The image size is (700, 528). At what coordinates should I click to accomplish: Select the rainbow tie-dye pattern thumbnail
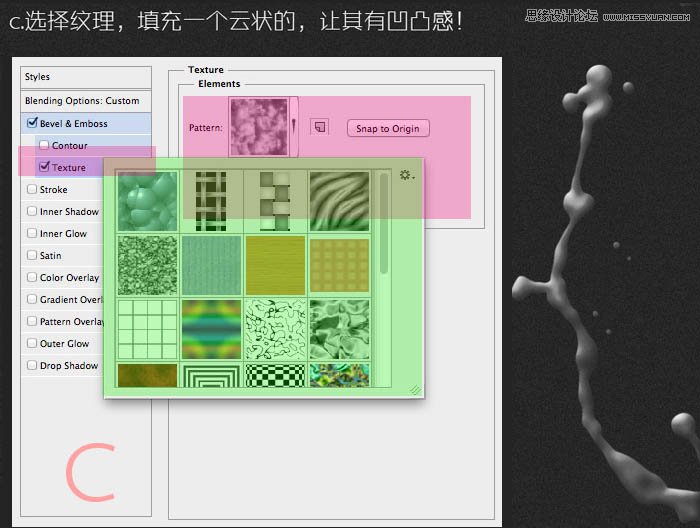[211, 329]
